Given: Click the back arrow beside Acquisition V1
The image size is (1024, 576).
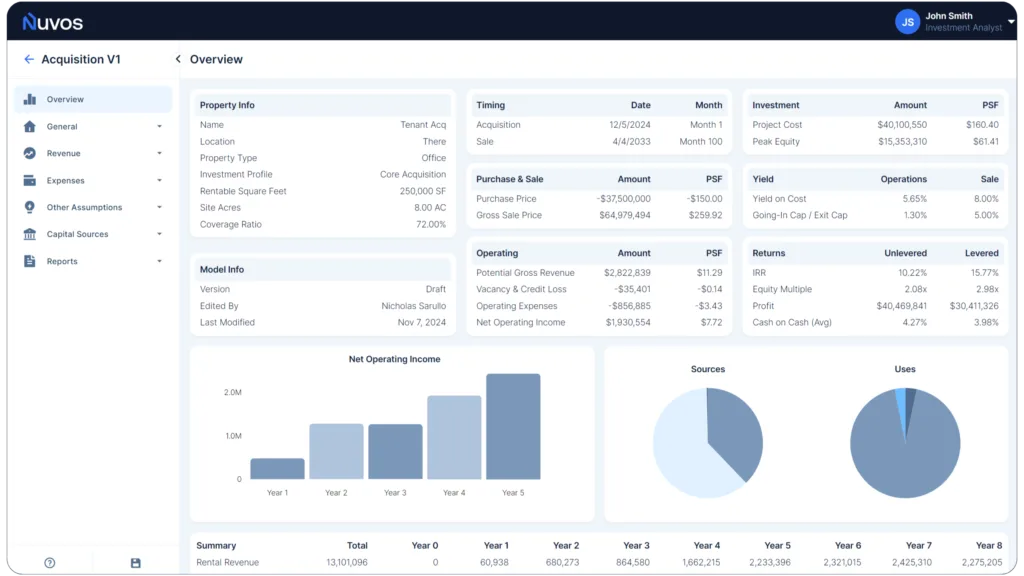Looking at the screenshot, I should click(x=28, y=59).
